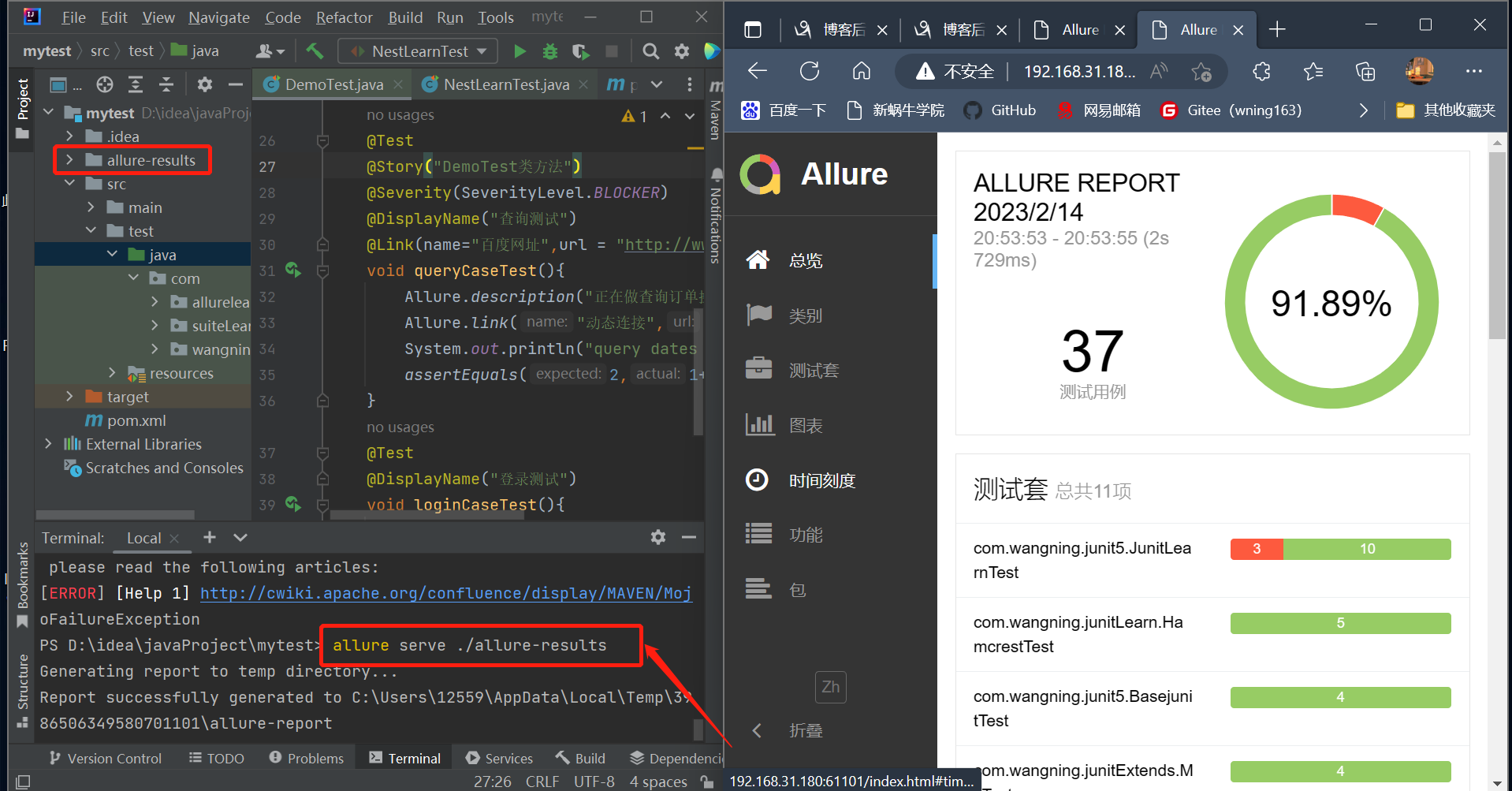Open new browser tab
The width and height of the screenshot is (1512, 791).
(1277, 30)
